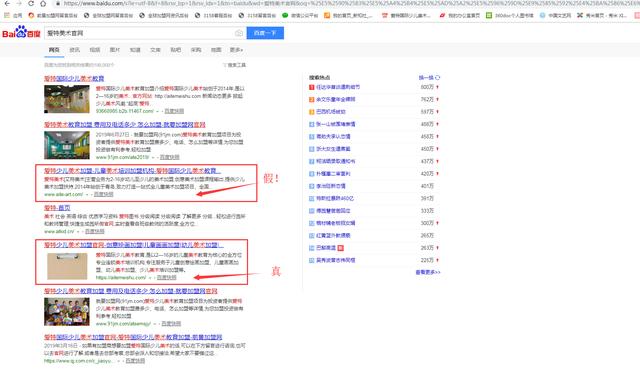This screenshot has width=640, height=370.
Task: Switch to the 采购 tab
Action: click(196, 50)
